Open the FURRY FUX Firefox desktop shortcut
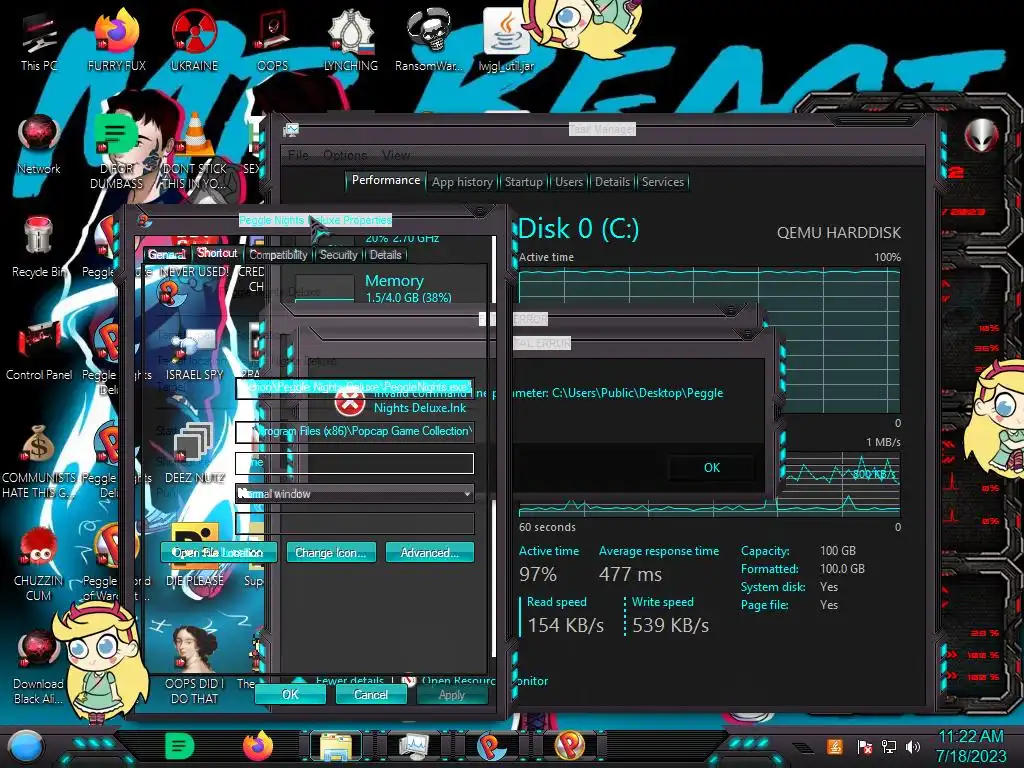 tap(116, 40)
